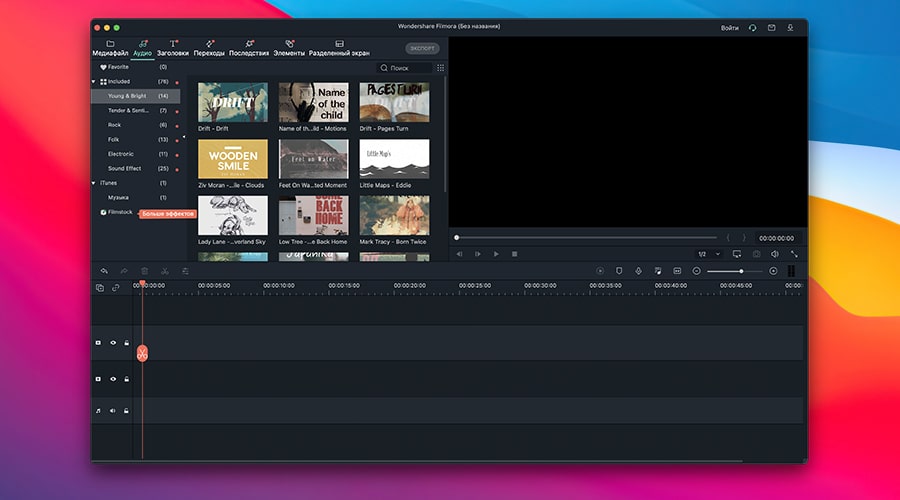
Task: Lock the second video track
Action: tap(126, 379)
